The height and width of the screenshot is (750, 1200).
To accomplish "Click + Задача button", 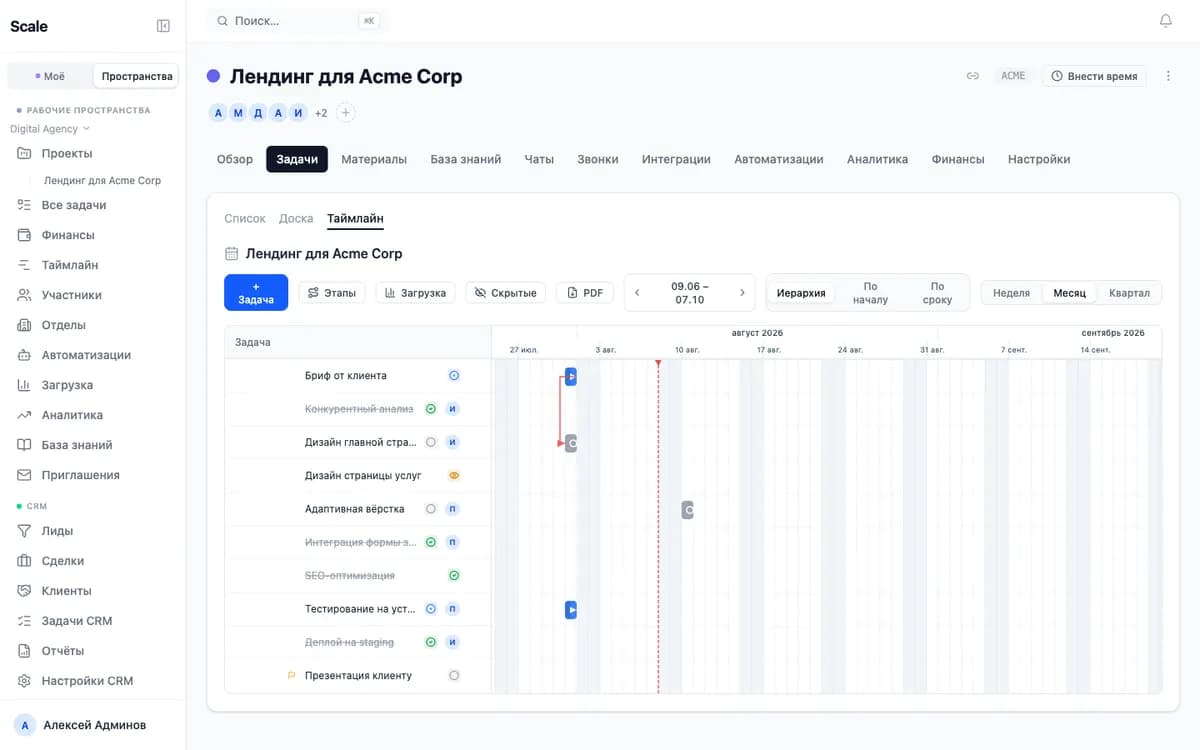I will (x=256, y=293).
